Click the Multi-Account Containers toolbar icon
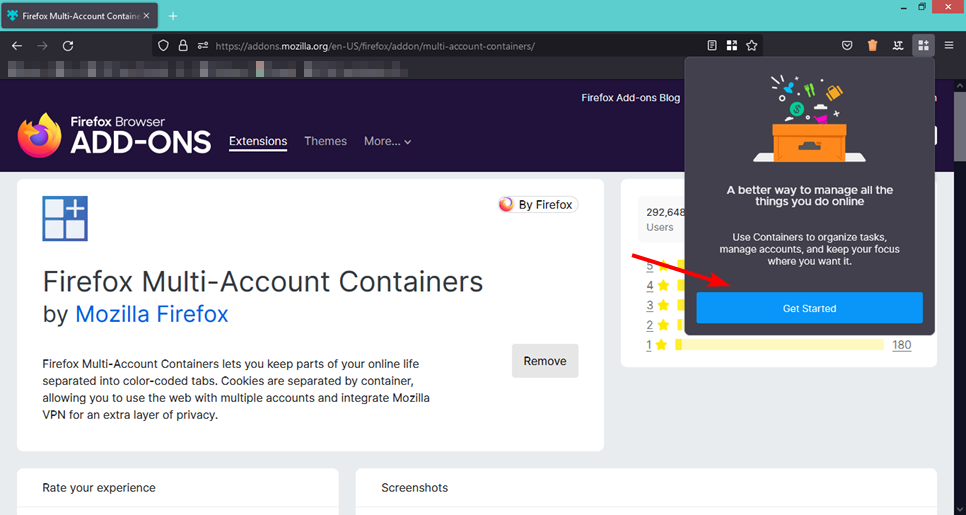The height and width of the screenshot is (515, 966). pyautogui.click(x=923, y=45)
